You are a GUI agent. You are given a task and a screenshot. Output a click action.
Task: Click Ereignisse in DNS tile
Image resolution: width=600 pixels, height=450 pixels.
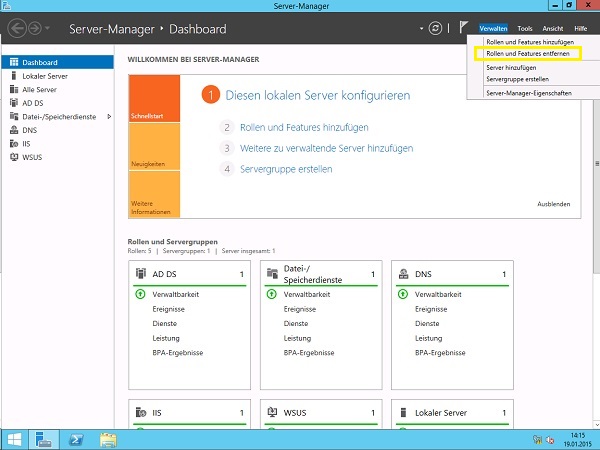pyautogui.click(x=431, y=309)
